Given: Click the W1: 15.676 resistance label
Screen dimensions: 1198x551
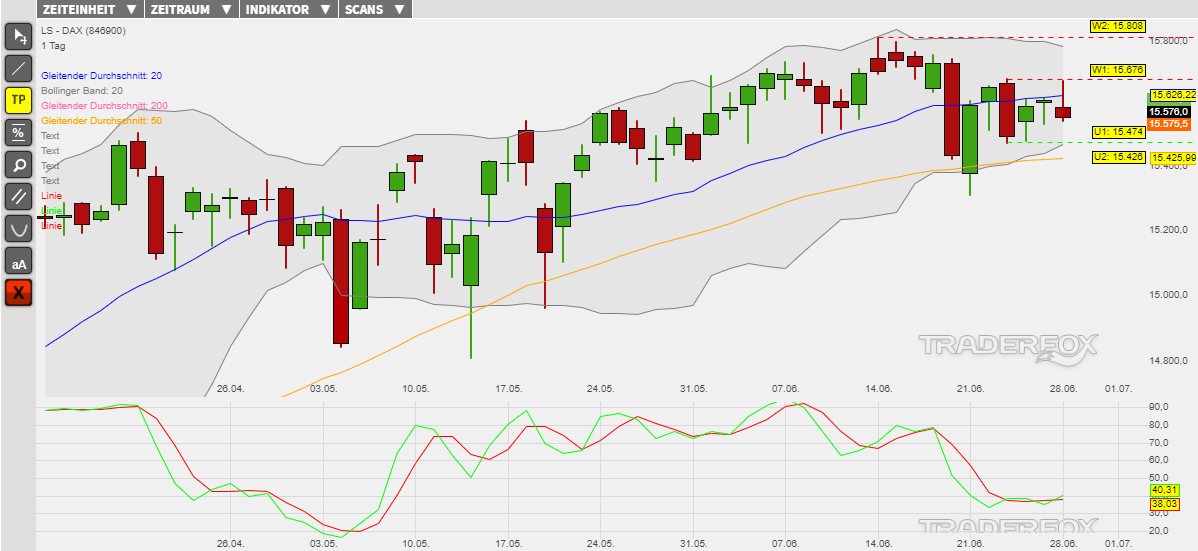Looking at the screenshot, I should (1117, 70).
